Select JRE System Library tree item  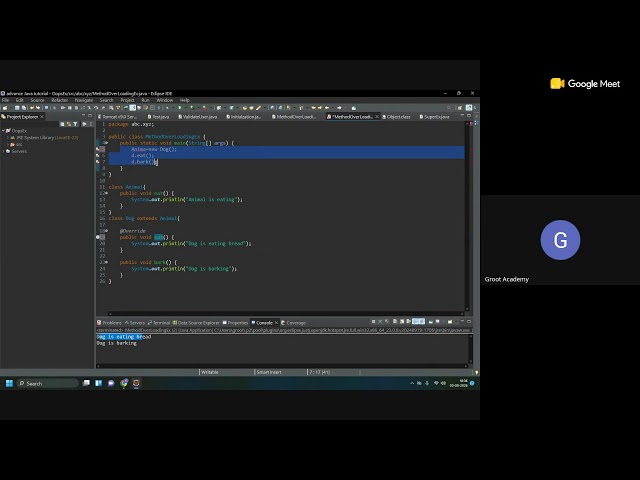pos(44,138)
